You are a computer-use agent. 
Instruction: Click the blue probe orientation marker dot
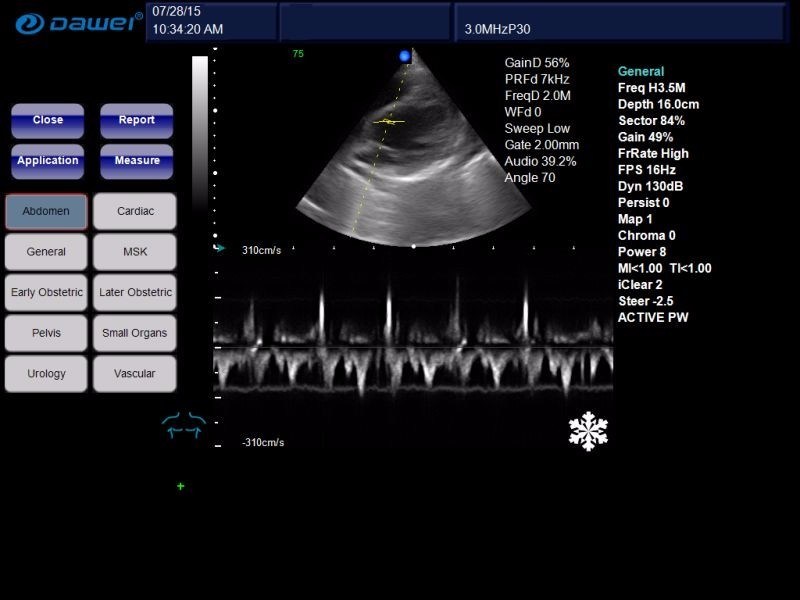point(405,57)
